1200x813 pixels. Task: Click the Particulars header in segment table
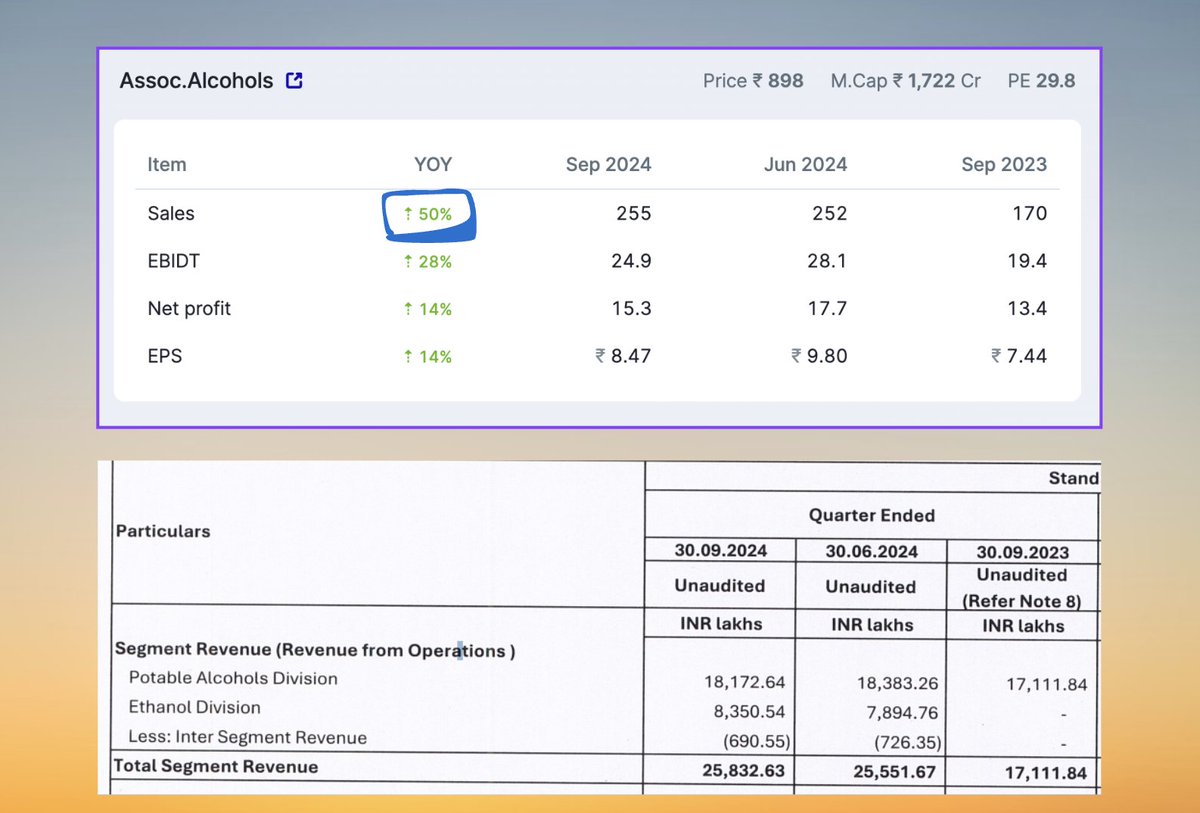[163, 531]
